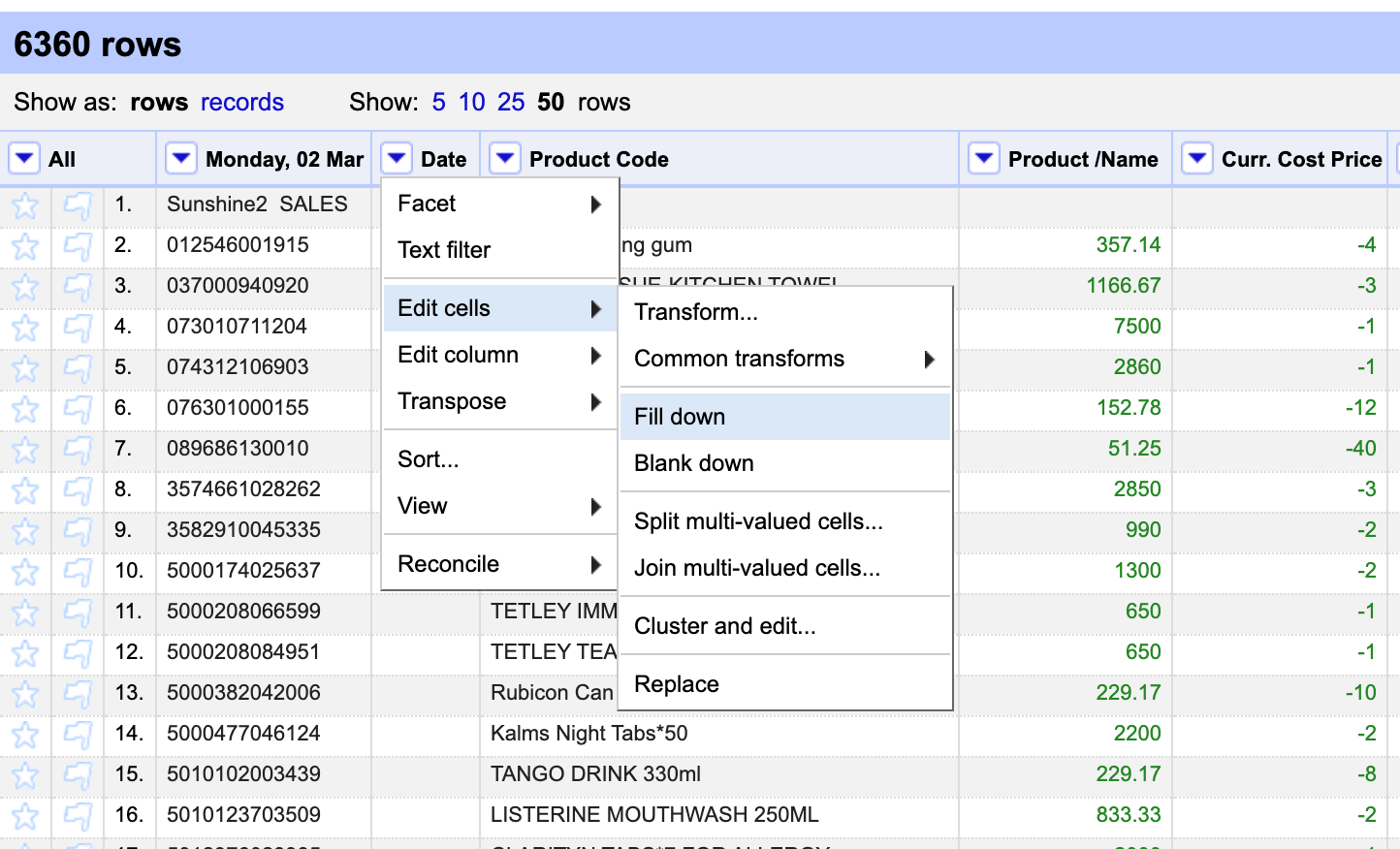Image resolution: width=1400 pixels, height=849 pixels.
Task: Flag row 15 TANGO DRINK
Action: pyautogui.click(x=78, y=775)
